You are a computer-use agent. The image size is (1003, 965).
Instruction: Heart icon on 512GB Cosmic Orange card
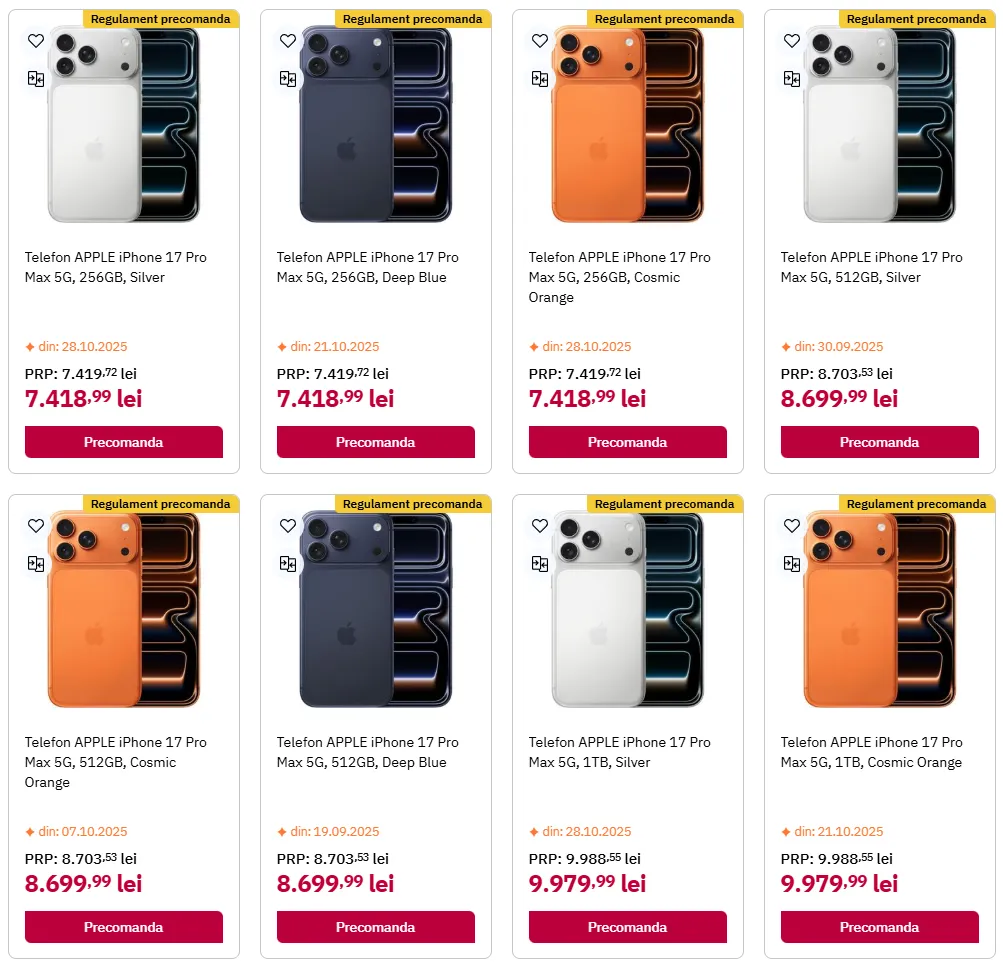[x=36, y=526]
